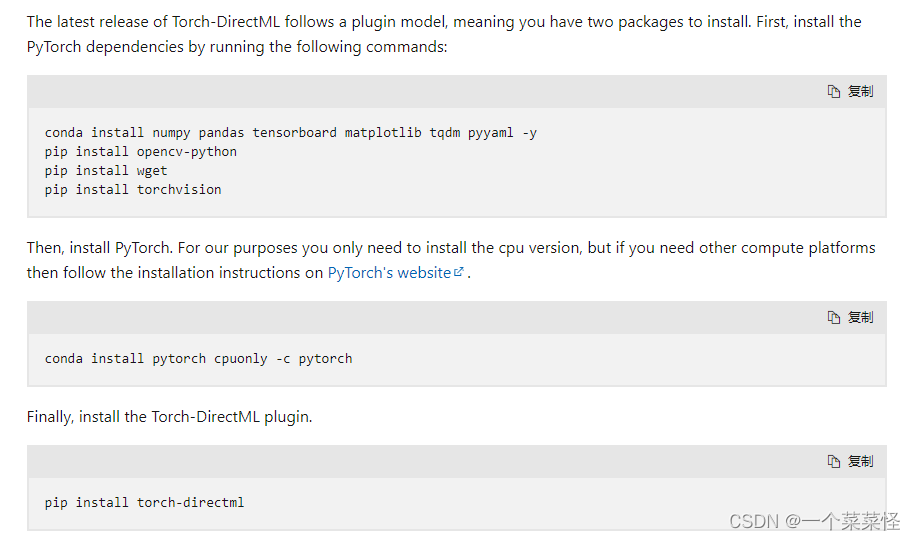The image size is (916, 540).
Task: Click the tensorboard word in conda command
Action: (294, 133)
